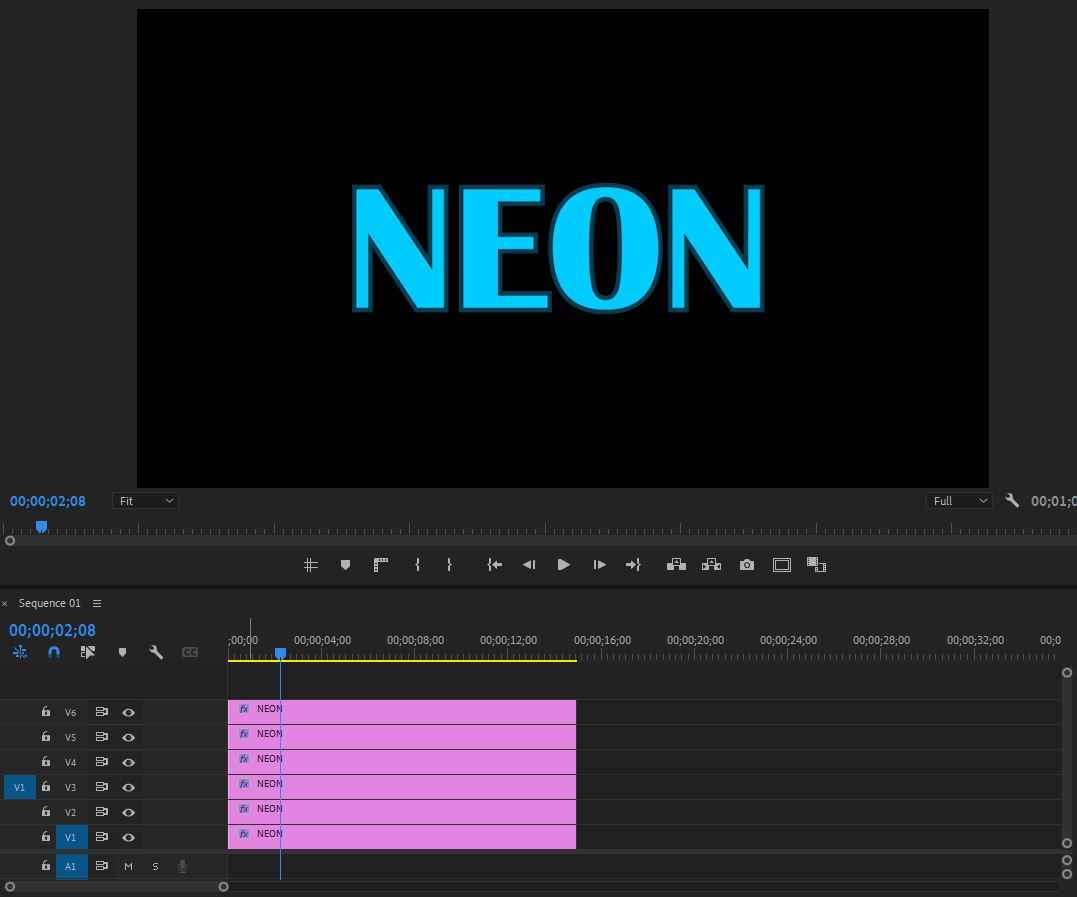Screen dimensions: 1077x897
Task: Step back one frame
Action: [529, 565]
